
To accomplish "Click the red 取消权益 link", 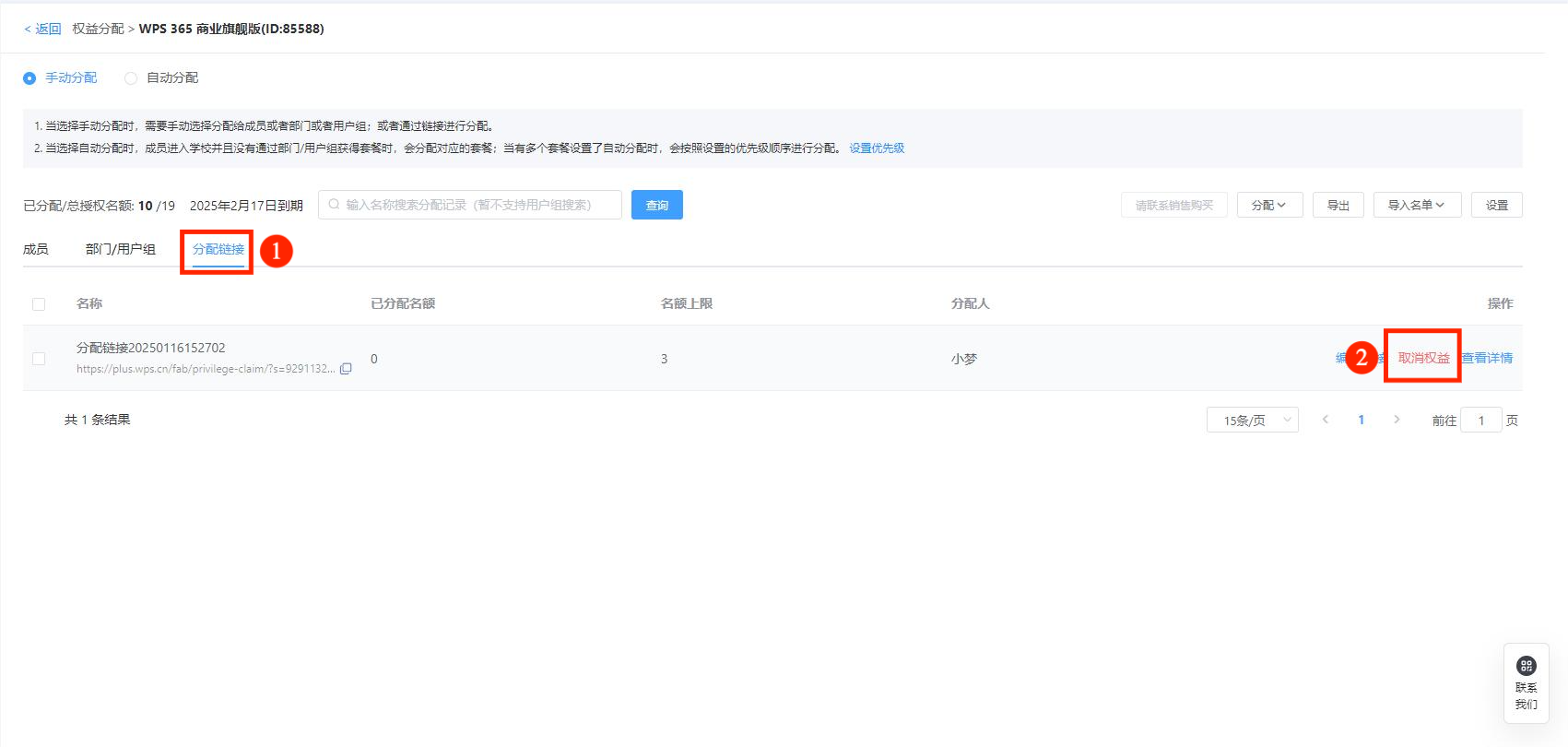I will coord(1423,358).
